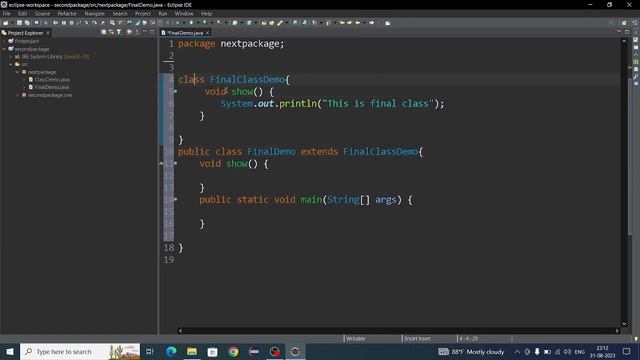
Task: Expand the ClassDemo.java node
Action: coord(24,80)
